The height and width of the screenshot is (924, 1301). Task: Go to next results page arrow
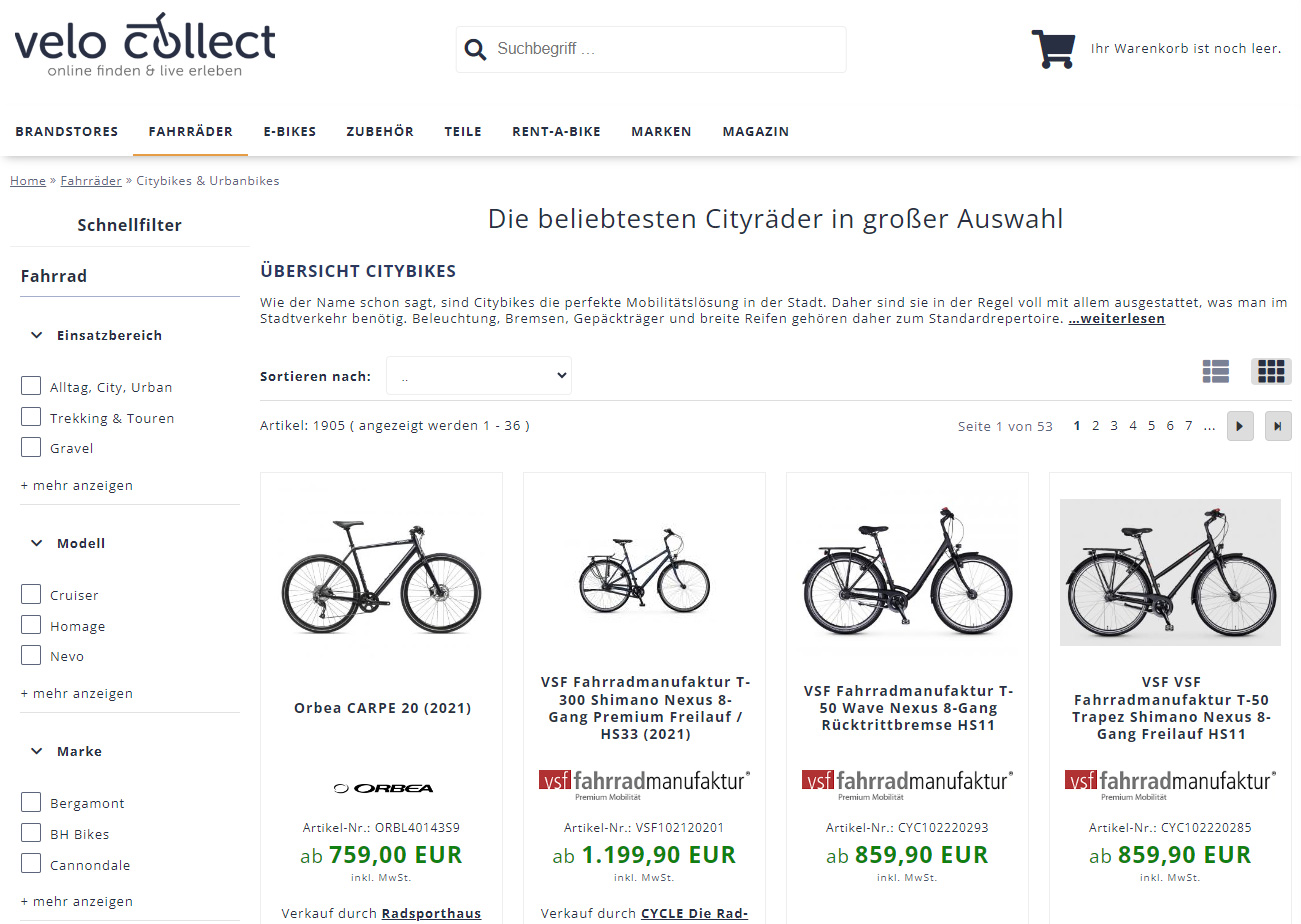[1240, 426]
